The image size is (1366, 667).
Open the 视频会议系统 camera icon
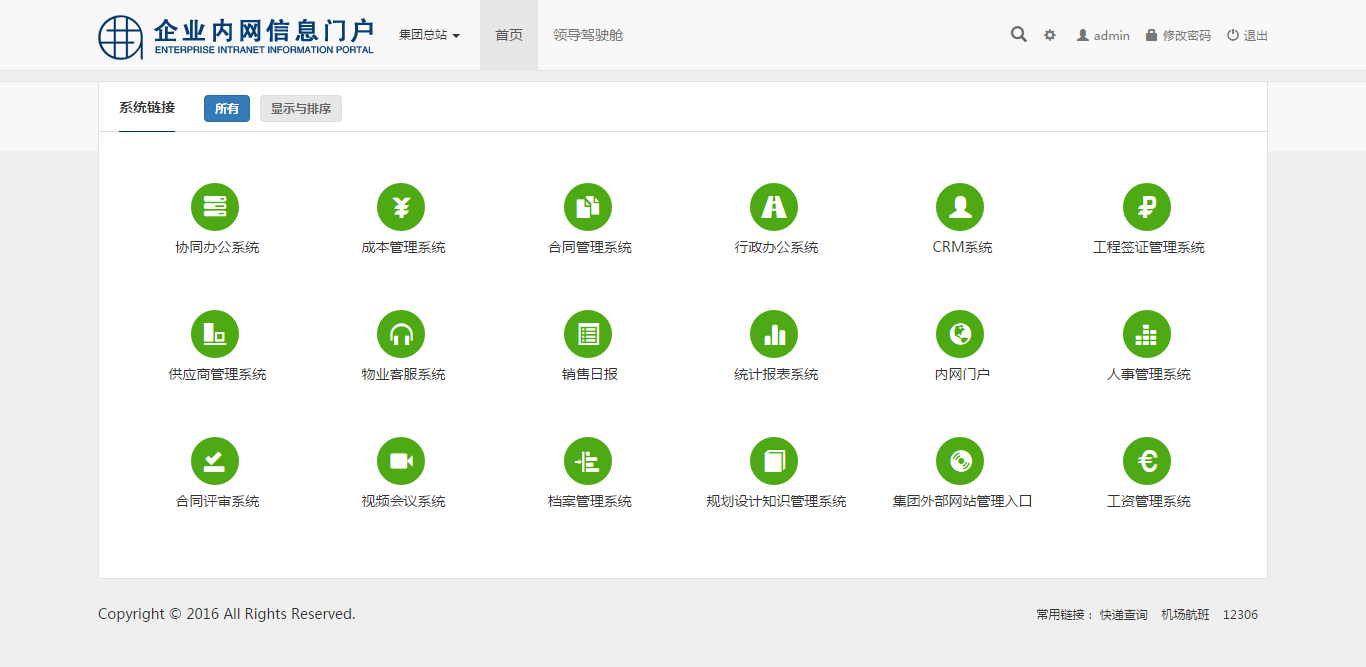(401, 461)
